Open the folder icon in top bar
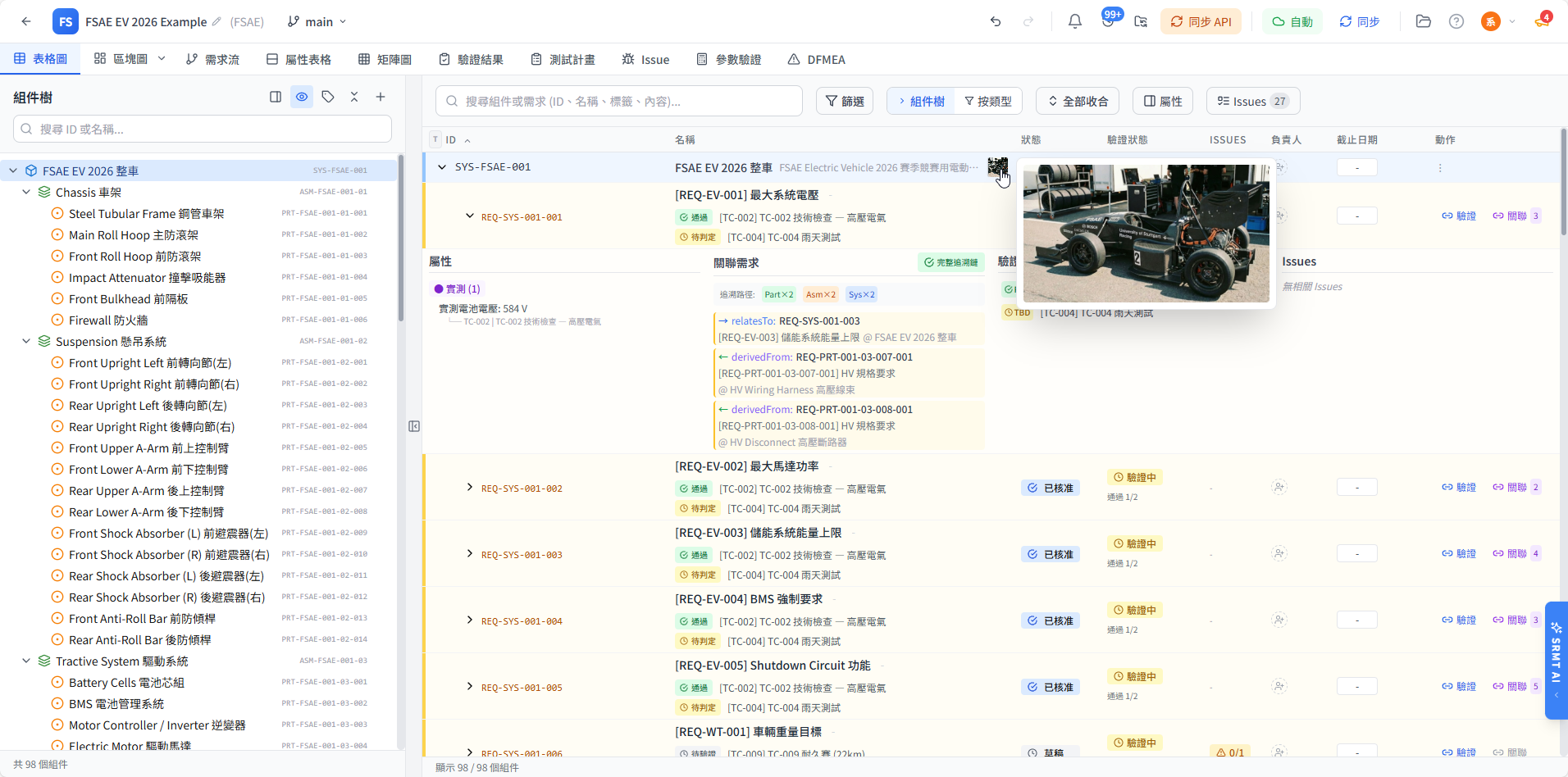 1423,21
